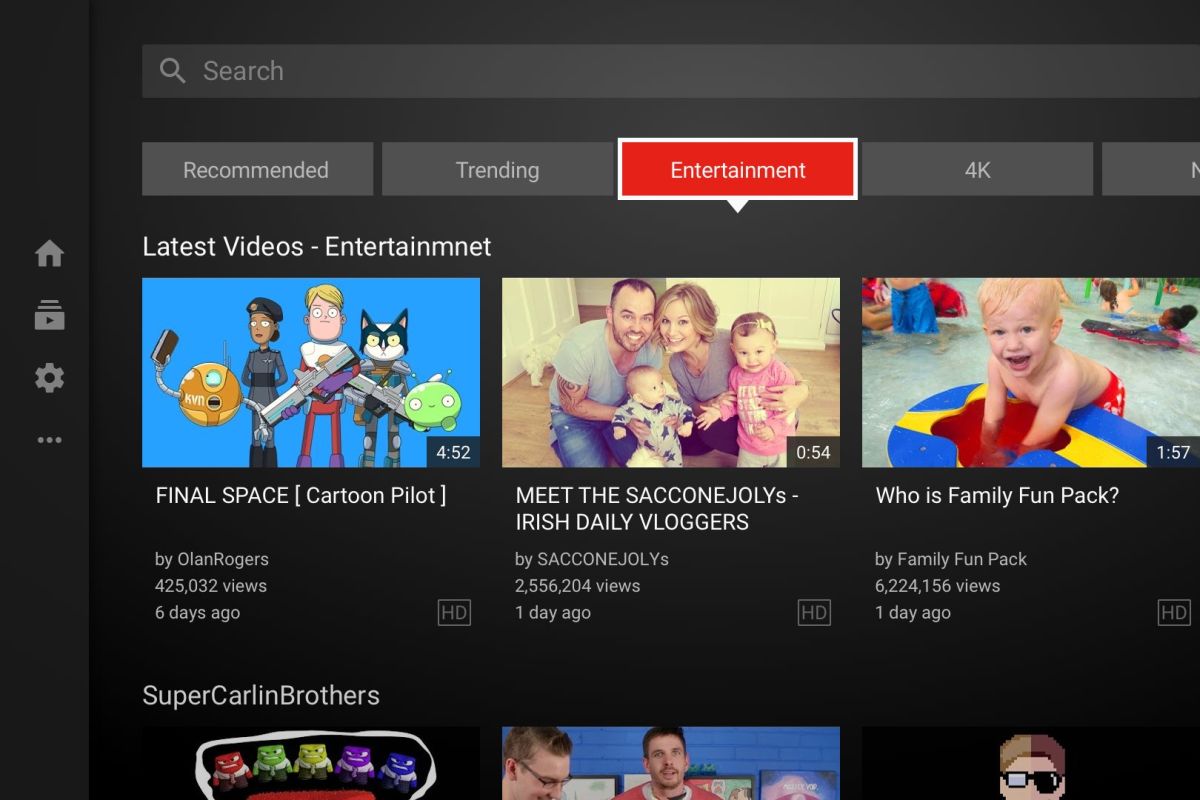Click HD badge on SACCONEJOLYs video

click(x=814, y=613)
